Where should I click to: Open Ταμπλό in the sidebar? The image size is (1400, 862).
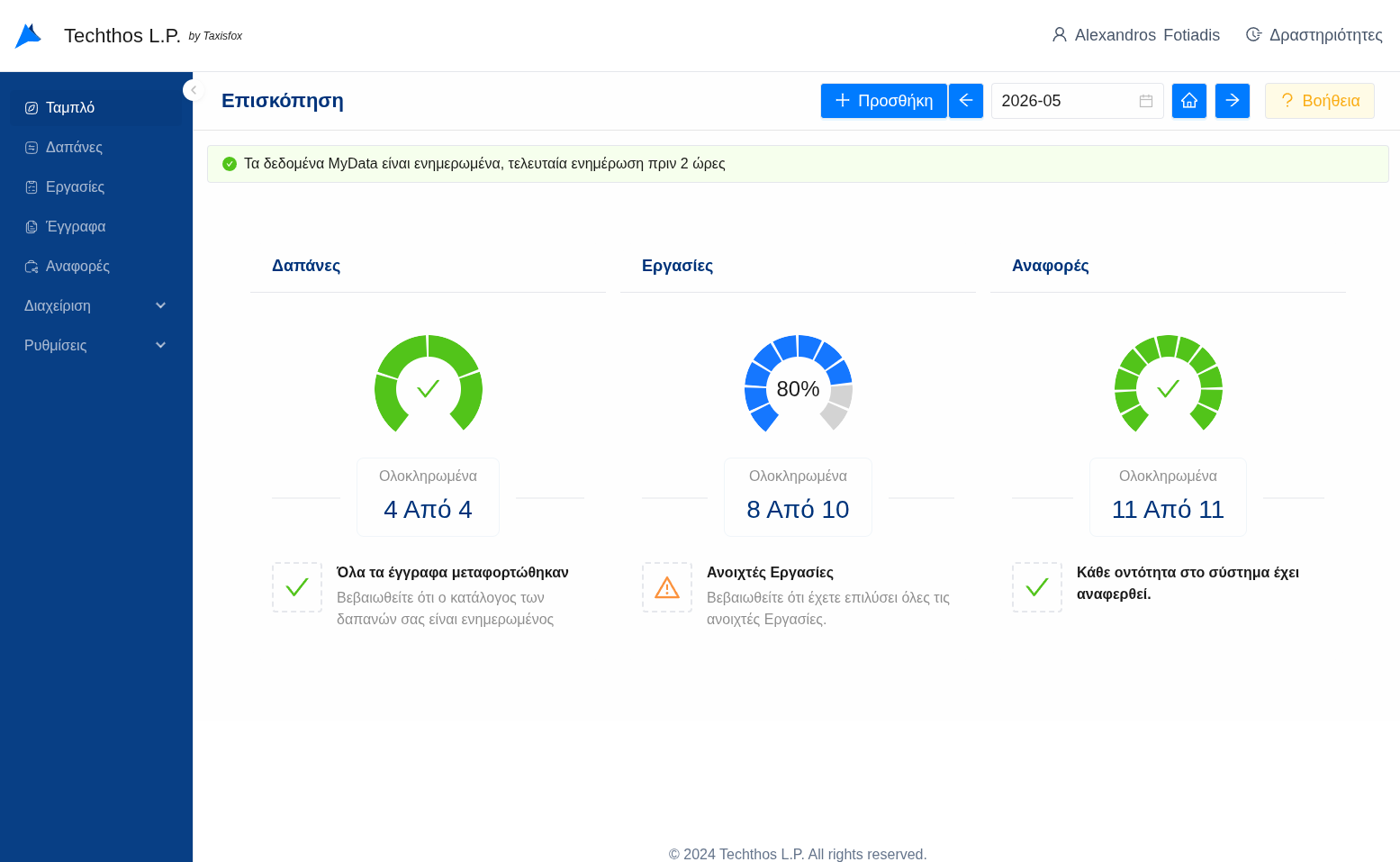[x=95, y=107]
